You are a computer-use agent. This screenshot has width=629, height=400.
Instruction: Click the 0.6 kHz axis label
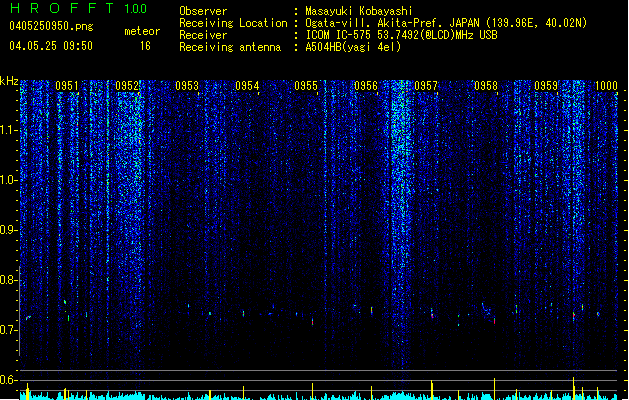[8, 380]
